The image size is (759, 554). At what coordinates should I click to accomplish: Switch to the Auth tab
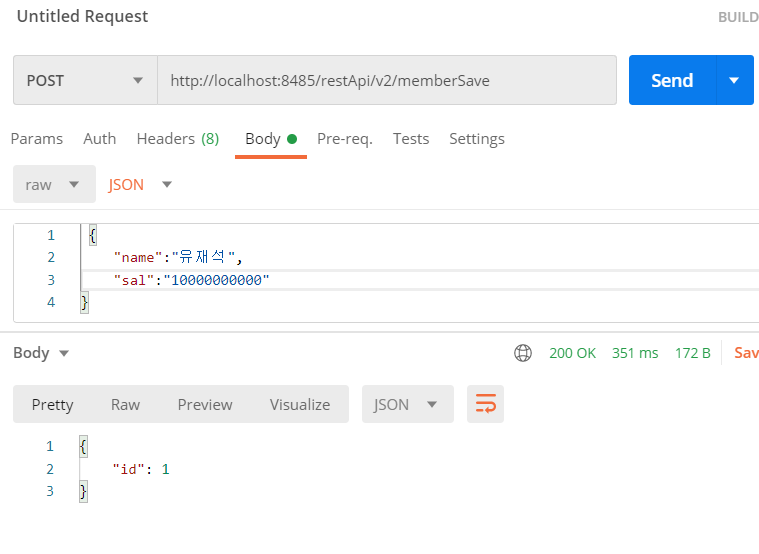click(100, 139)
